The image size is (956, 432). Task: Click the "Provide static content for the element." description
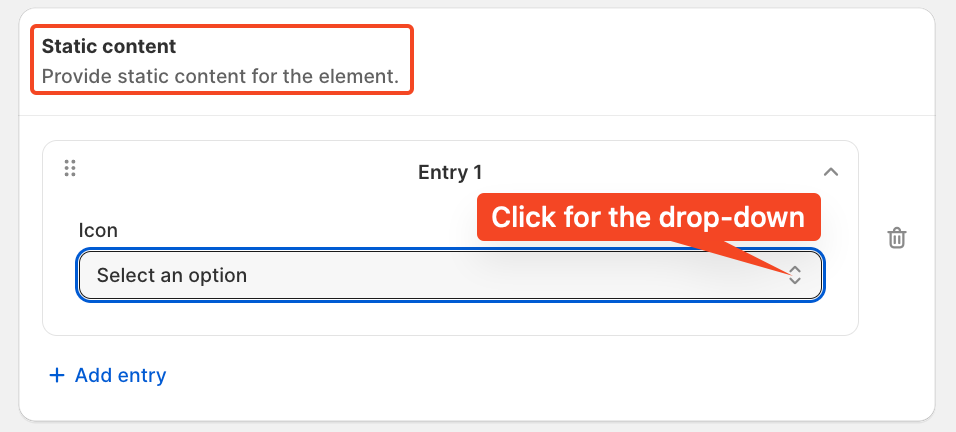(x=220, y=77)
